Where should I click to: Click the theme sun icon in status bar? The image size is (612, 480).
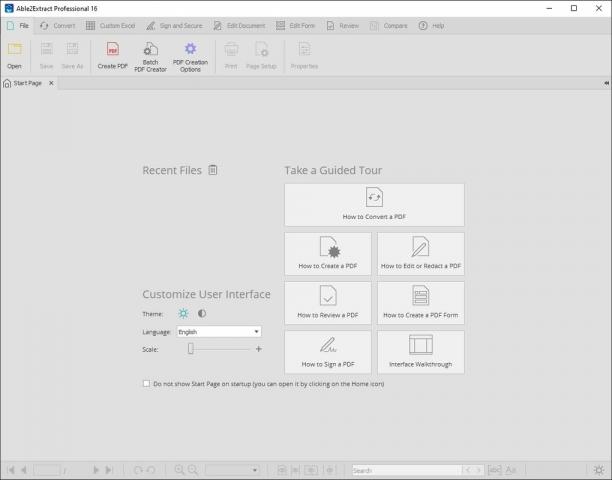598,470
